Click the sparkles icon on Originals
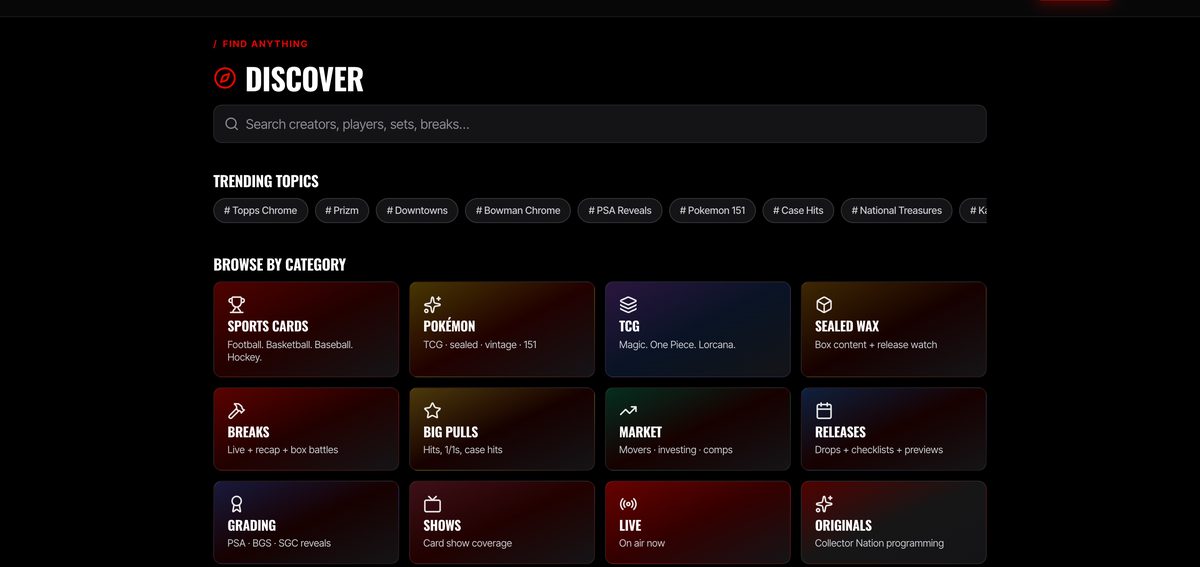The height and width of the screenshot is (567, 1200). tap(824, 504)
